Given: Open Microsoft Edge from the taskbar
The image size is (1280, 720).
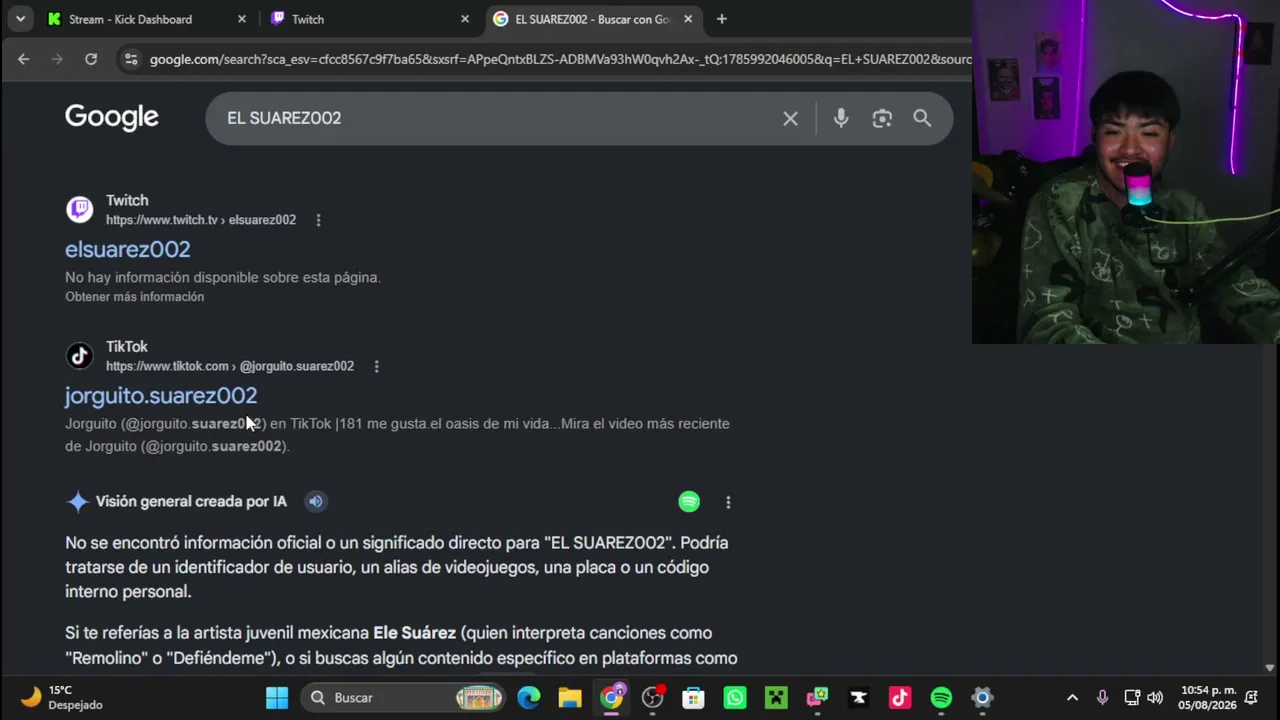Looking at the screenshot, I should click(x=529, y=698).
